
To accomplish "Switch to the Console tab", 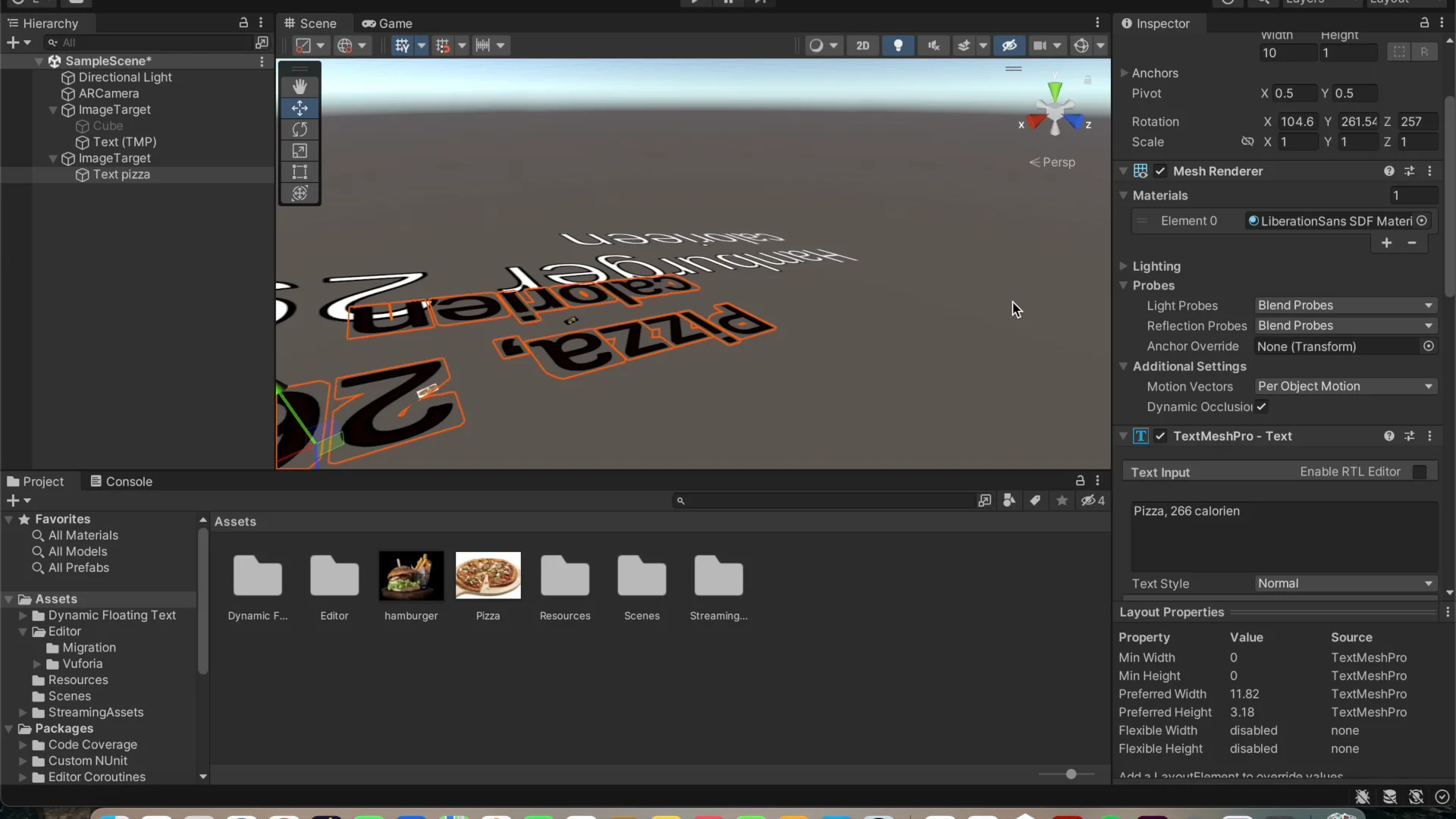I will point(127,482).
